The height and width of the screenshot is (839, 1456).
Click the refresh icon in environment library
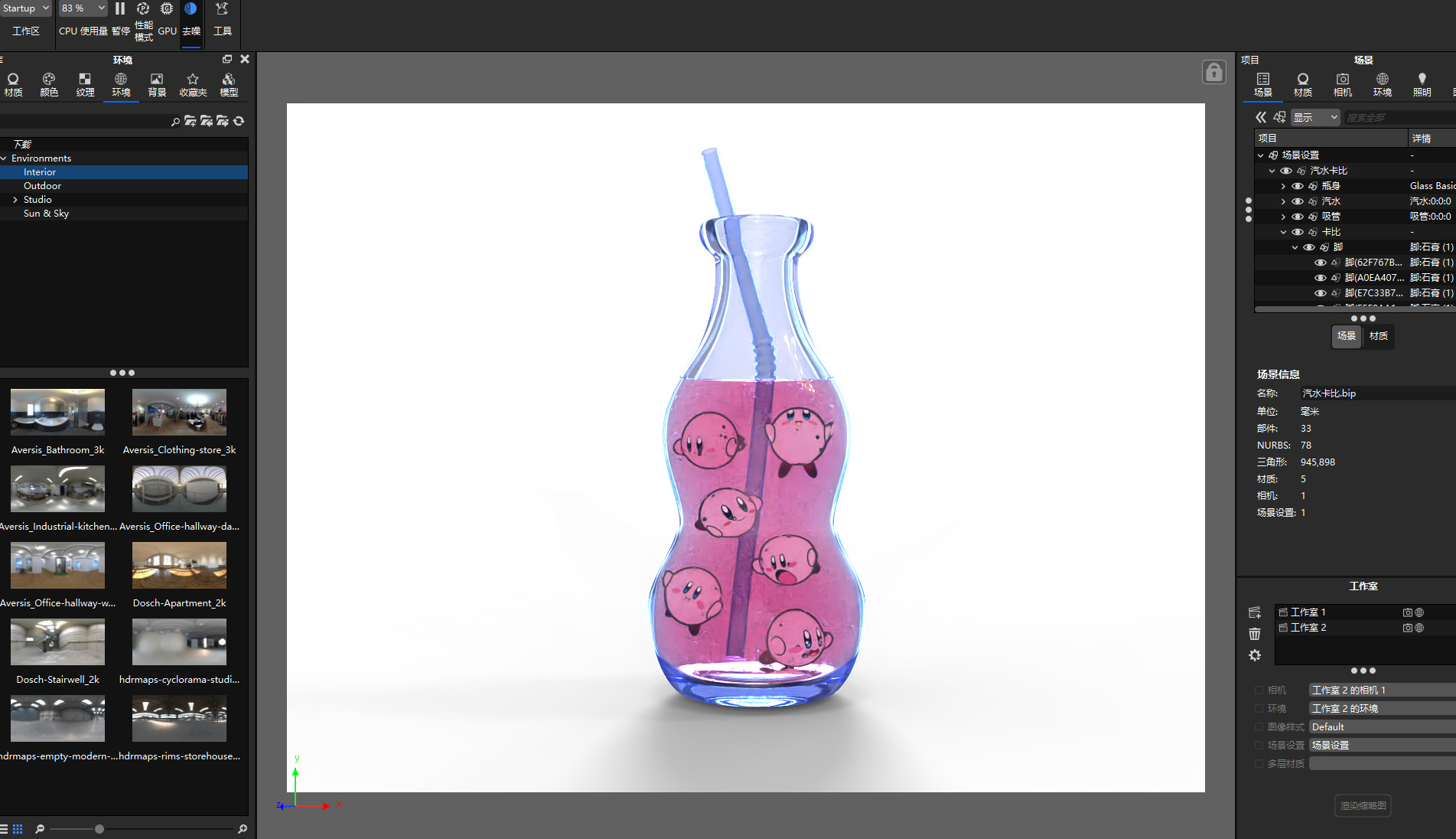tap(239, 121)
